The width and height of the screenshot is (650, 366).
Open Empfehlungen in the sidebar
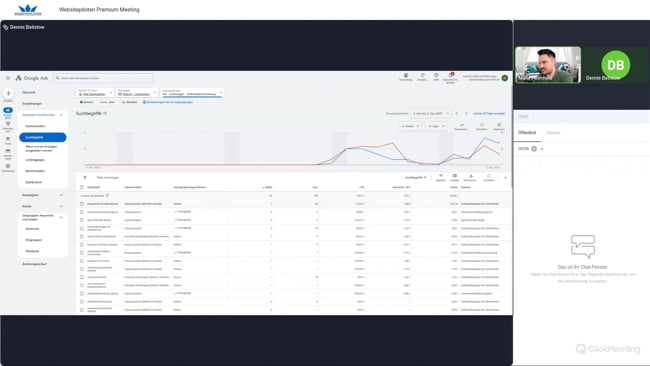click(x=32, y=104)
